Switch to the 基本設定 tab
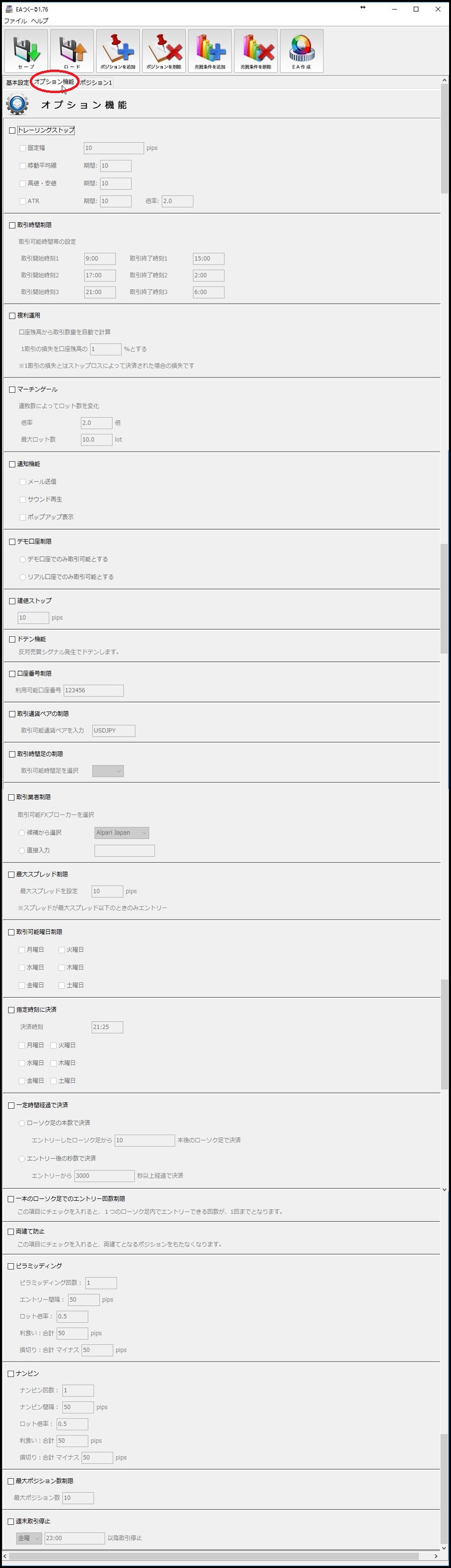Viewport: 451px width, 1568px height. (x=18, y=83)
